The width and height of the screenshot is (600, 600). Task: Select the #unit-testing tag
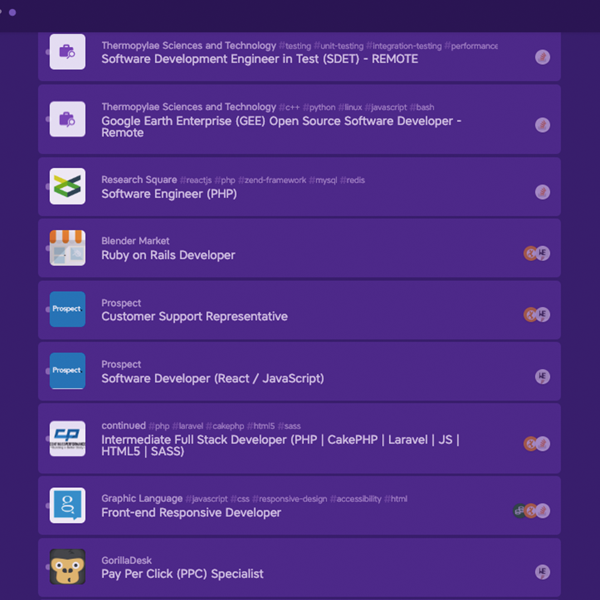tap(339, 46)
